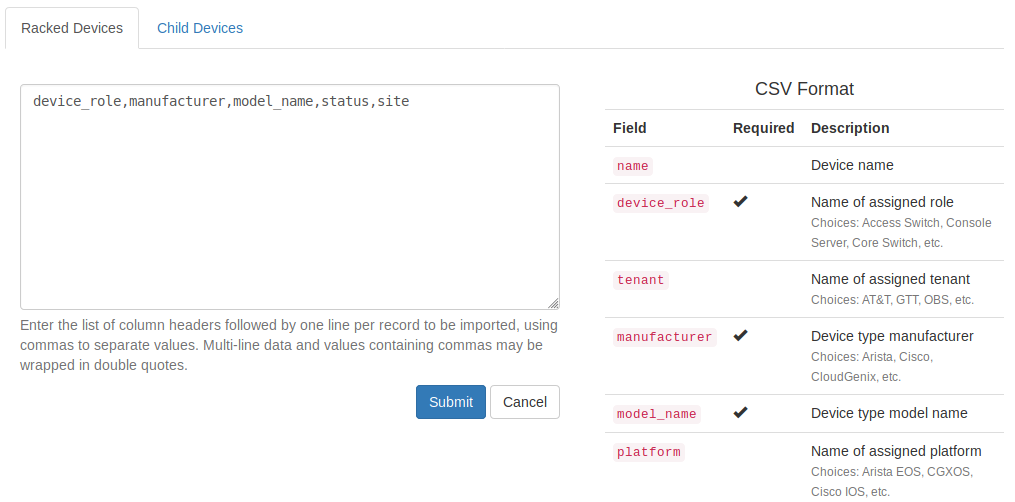The width and height of the screenshot is (1015, 502).
Task: Click the 'CSV Format' heading
Action: point(804,89)
